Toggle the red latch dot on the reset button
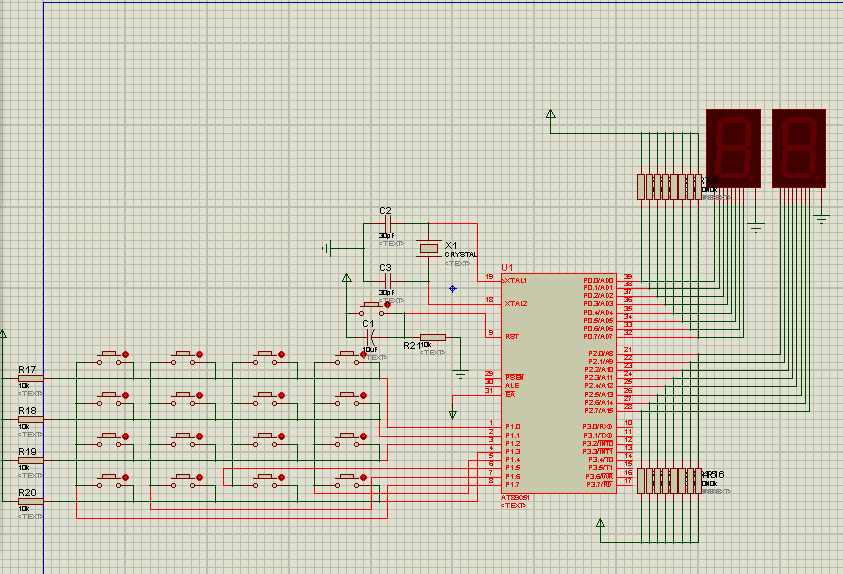 point(388,305)
